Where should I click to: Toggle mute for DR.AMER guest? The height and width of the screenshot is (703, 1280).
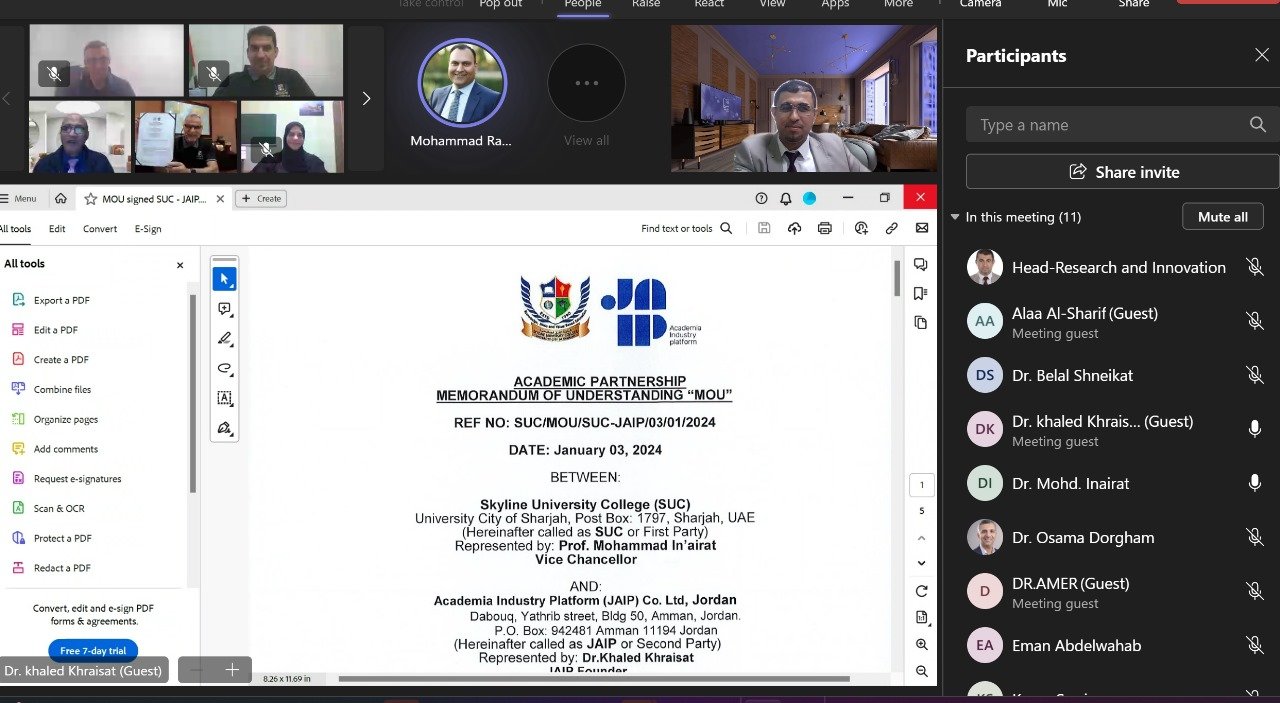[1254, 591]
